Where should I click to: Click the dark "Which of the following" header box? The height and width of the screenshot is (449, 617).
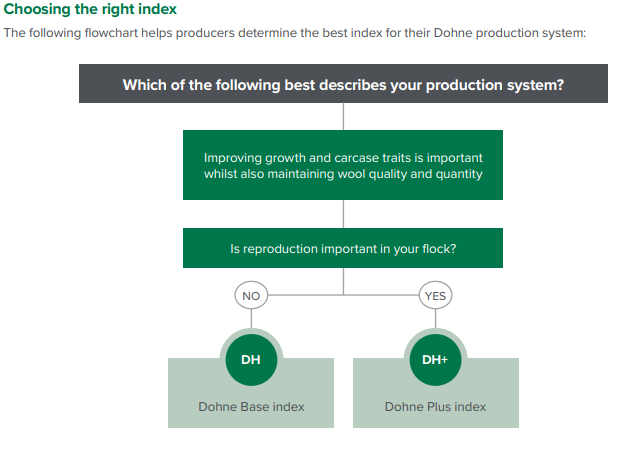tap(343, 84)
